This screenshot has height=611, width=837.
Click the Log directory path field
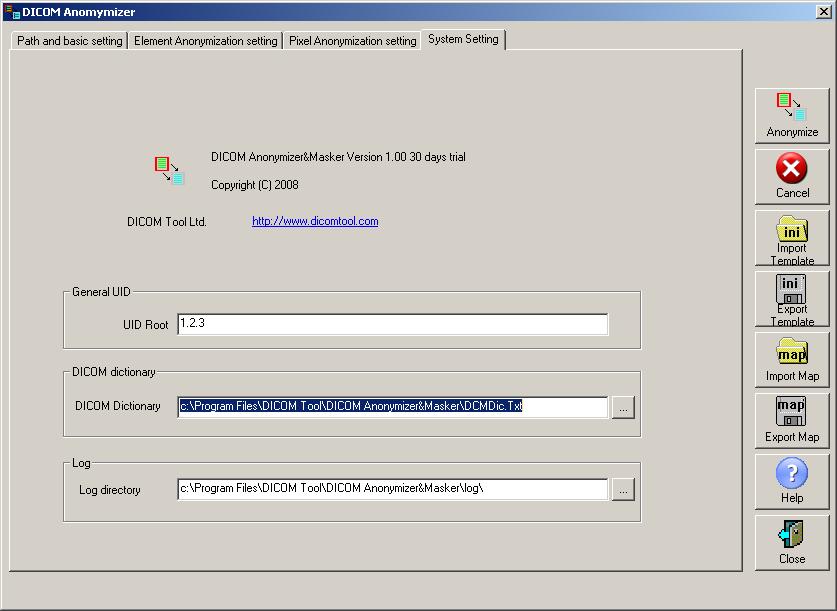[x=392, y=489]
